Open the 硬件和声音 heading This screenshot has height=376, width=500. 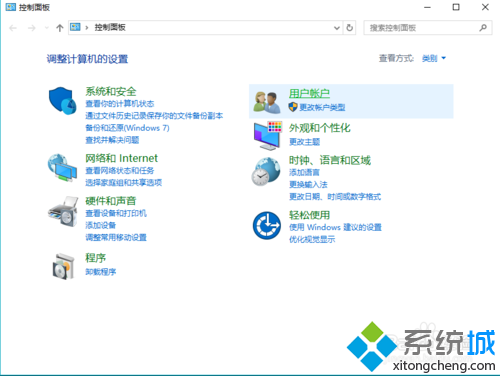pos(111,201)
